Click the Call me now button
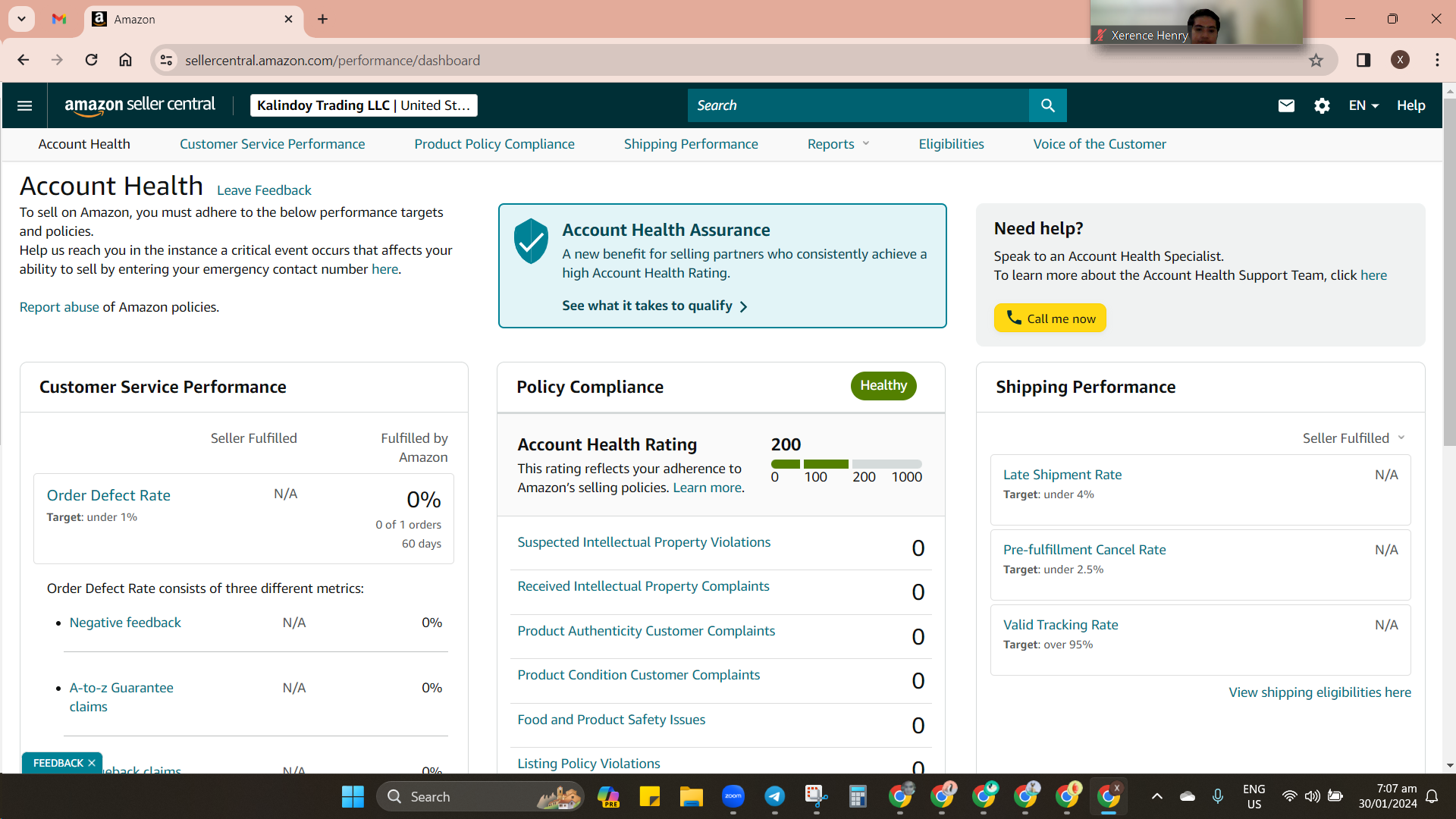The height and width of the screenshot is (819, 1456). (1050, 318)
